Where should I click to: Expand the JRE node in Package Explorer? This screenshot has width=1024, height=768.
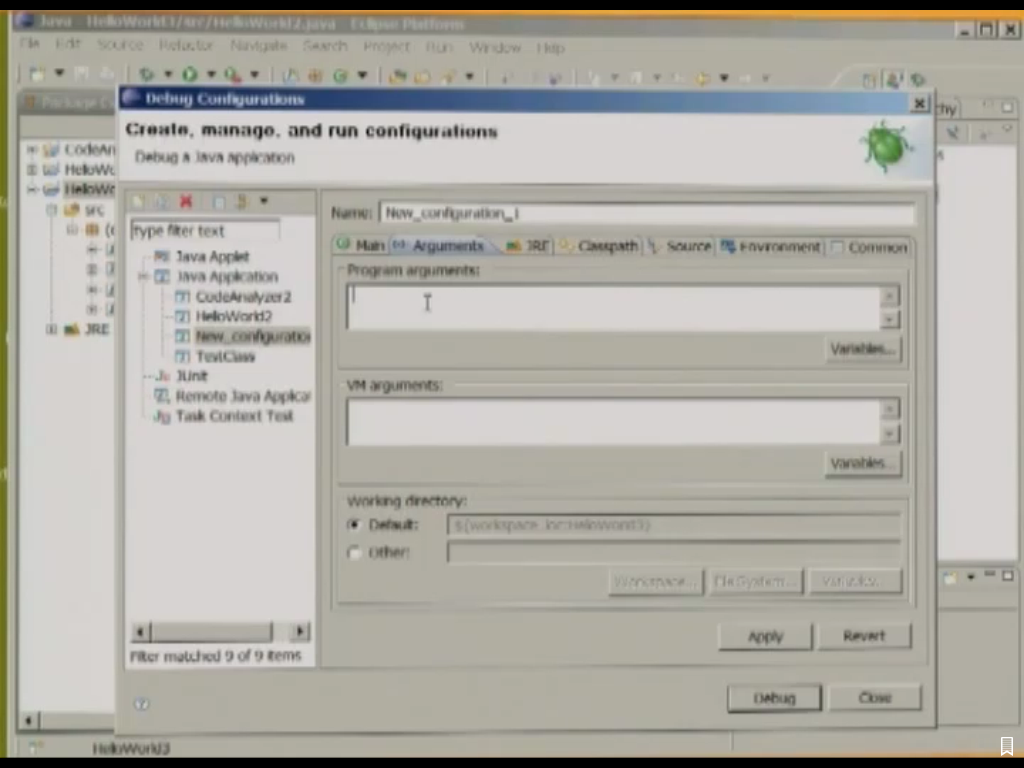coord(51,329)
